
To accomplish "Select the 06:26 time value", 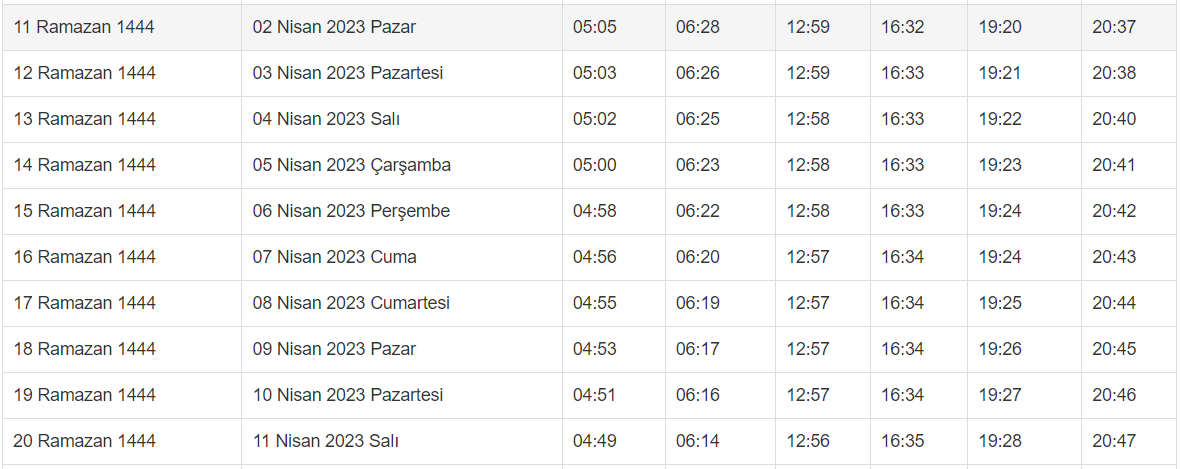I will (697, 73).
